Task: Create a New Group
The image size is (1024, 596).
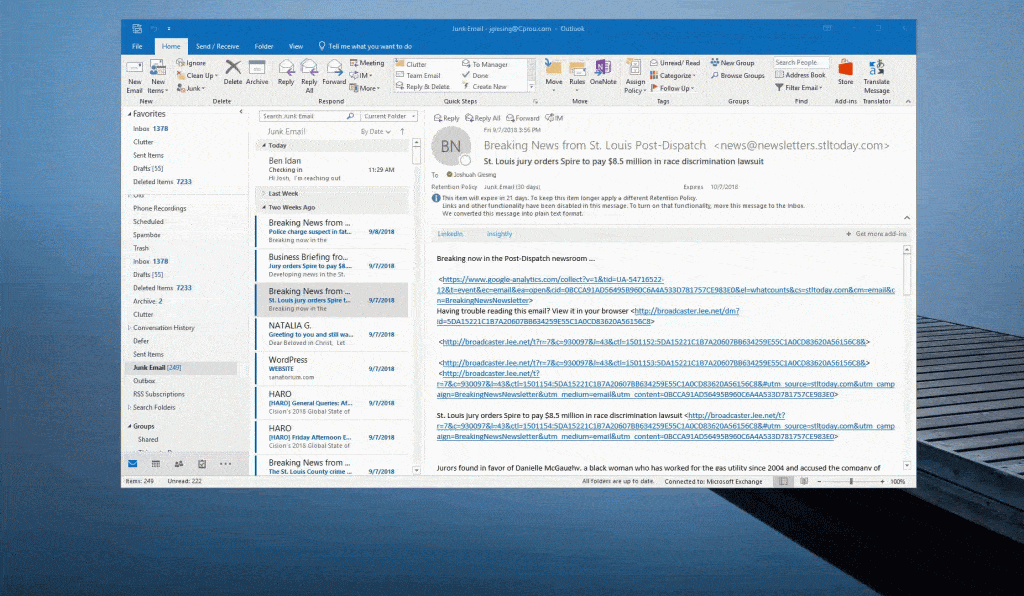Action: pos(732,63)
